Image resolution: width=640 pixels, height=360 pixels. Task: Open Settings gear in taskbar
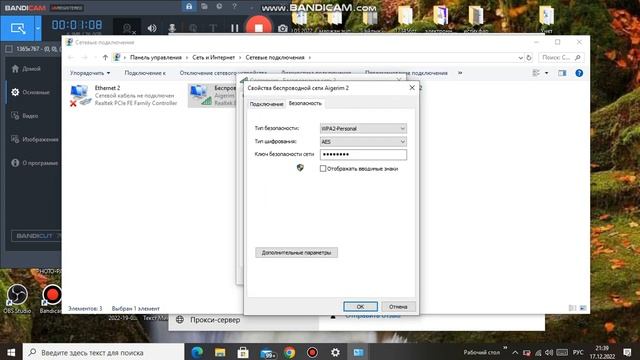[335, 352]
